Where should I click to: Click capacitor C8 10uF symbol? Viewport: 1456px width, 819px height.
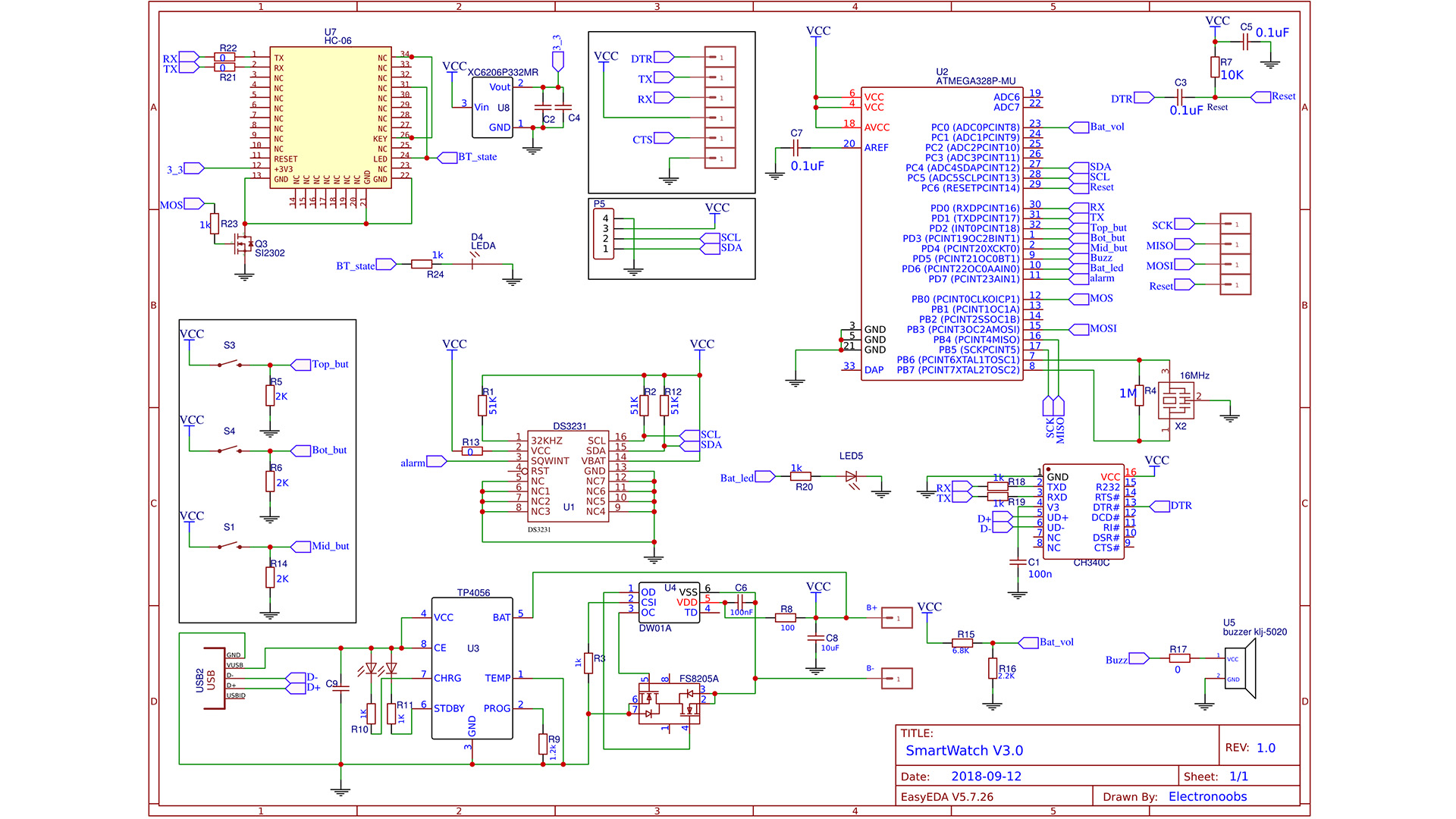point(816,639)
